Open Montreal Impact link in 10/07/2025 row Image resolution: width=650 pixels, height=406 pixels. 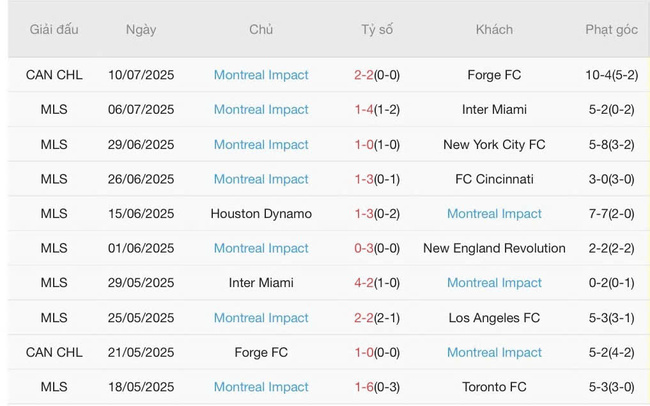(x=261, y=75)
